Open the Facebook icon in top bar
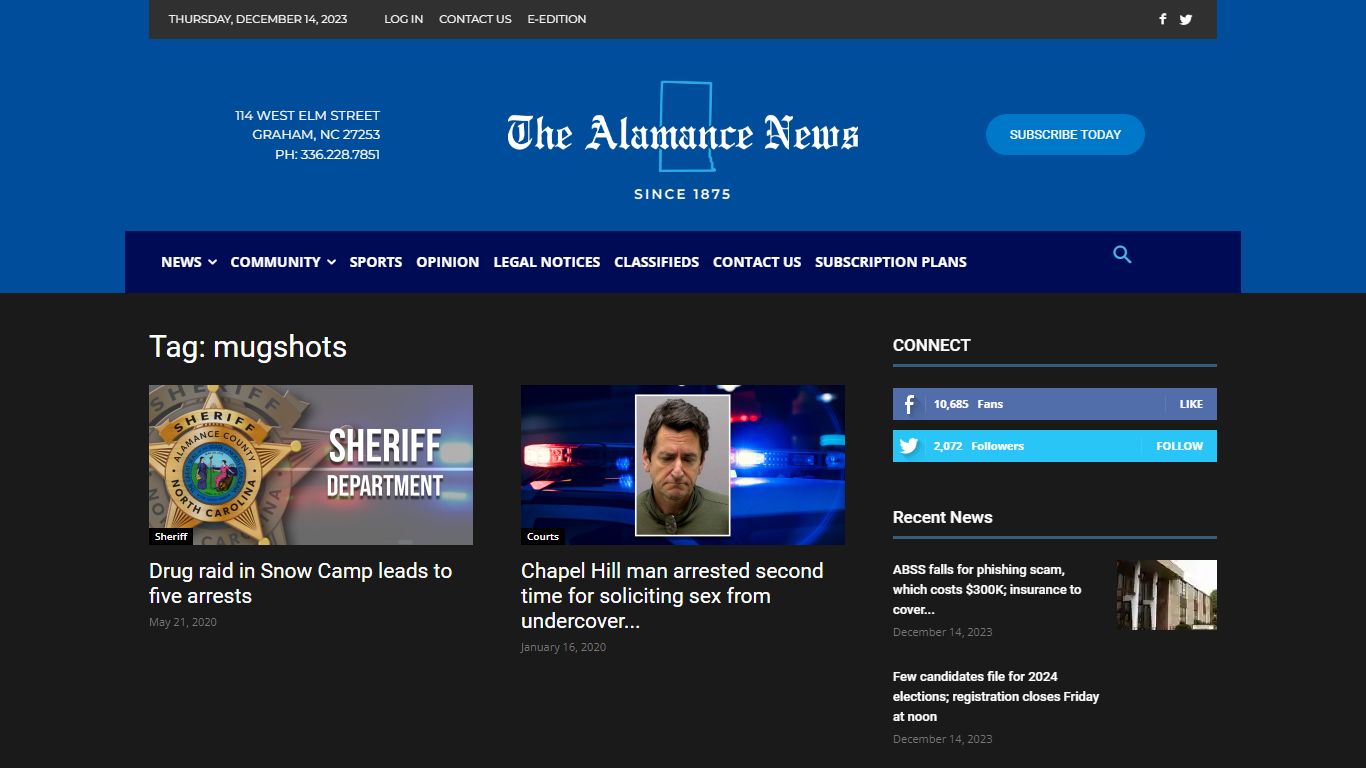The height and width of the screenshot is (768, 1366). pos(1162,19)
